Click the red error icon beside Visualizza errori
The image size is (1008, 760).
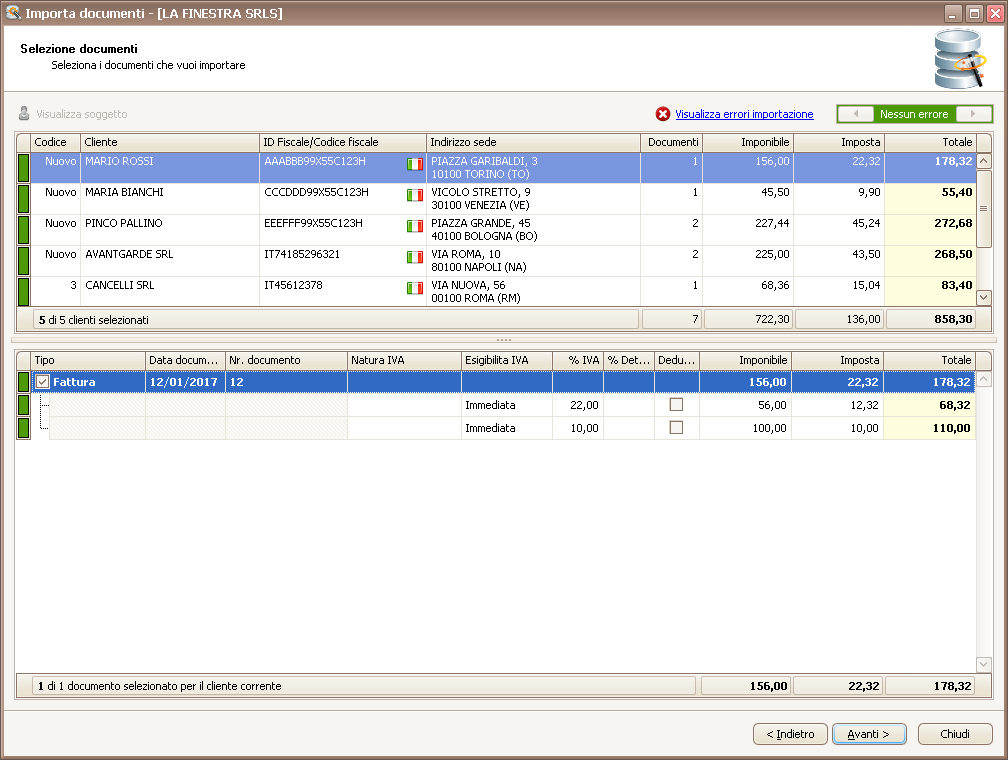pyautogui.click(x=662, y=114)
